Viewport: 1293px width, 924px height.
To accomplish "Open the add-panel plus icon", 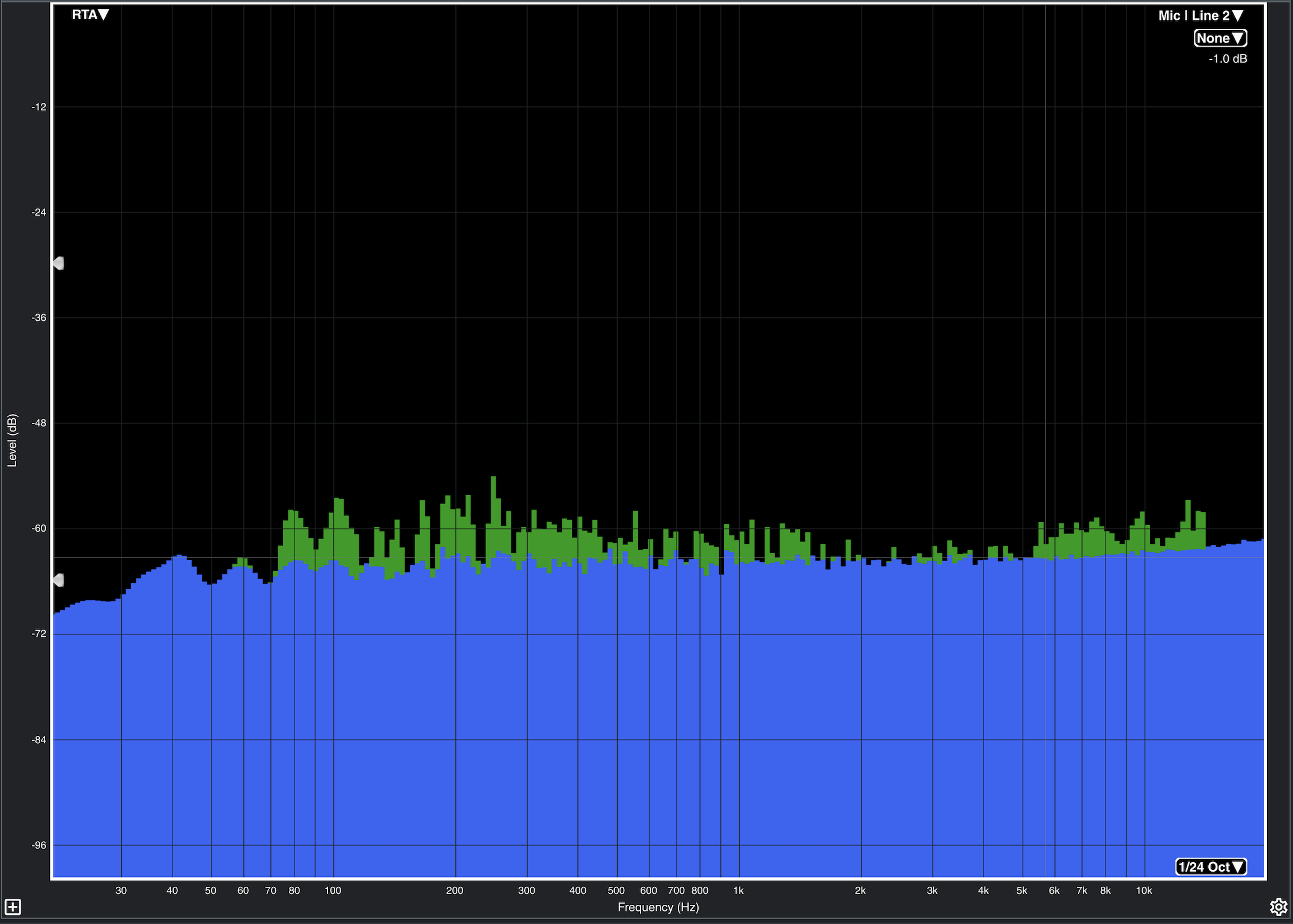I will pos(13,907).
